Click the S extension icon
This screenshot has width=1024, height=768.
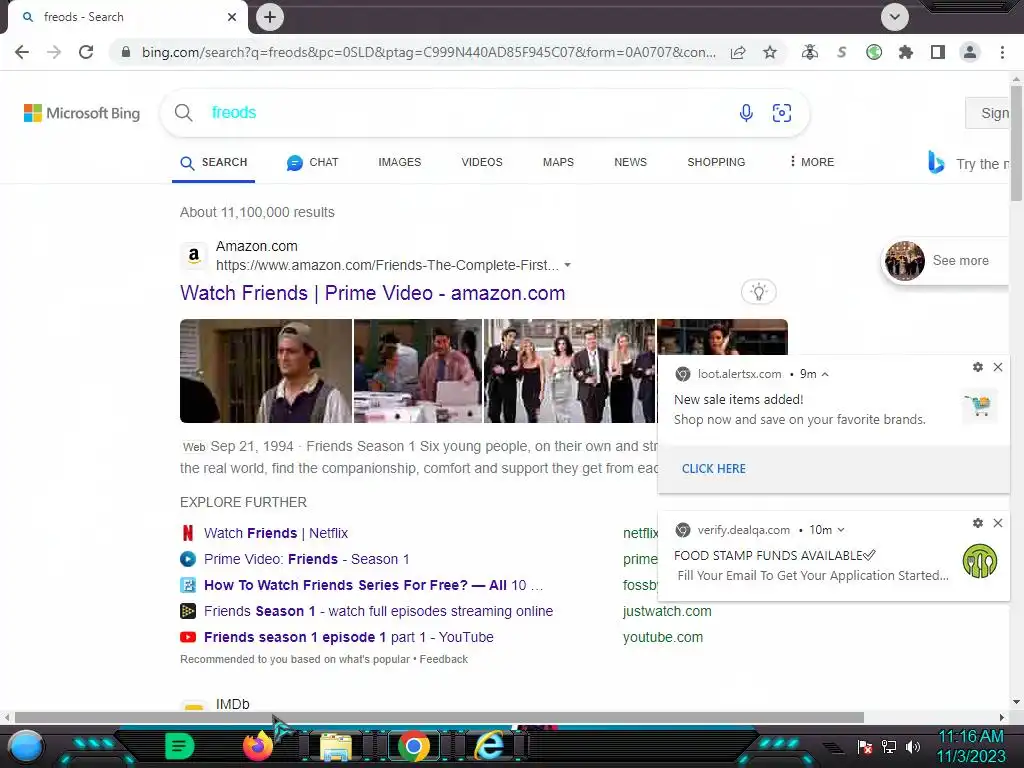pyautogui.click(x=842, y=52)
